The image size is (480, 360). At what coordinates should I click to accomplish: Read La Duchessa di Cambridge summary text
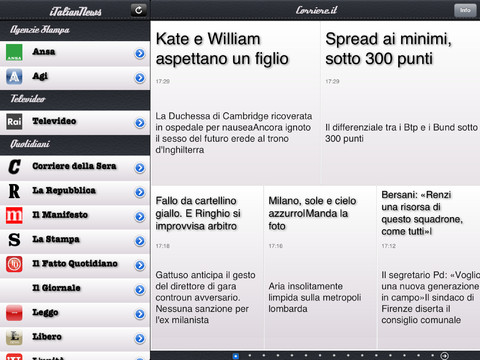click(234, 133)
